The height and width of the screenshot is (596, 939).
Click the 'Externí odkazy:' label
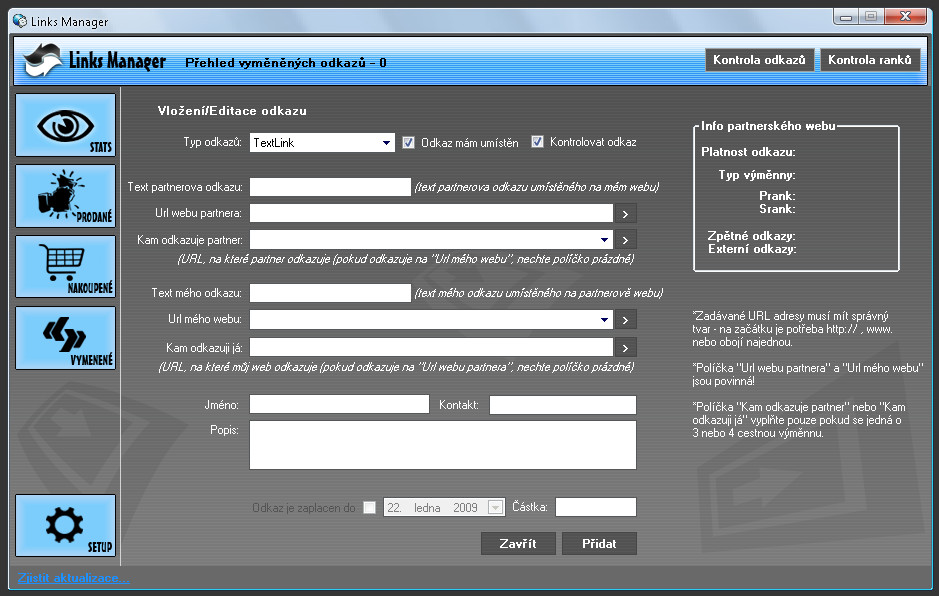tap(752, 249)
